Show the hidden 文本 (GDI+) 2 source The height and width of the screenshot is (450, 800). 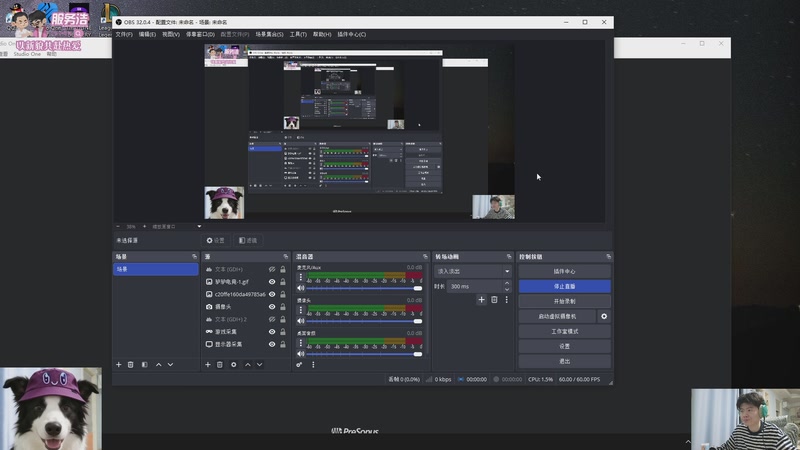(272, 319)
